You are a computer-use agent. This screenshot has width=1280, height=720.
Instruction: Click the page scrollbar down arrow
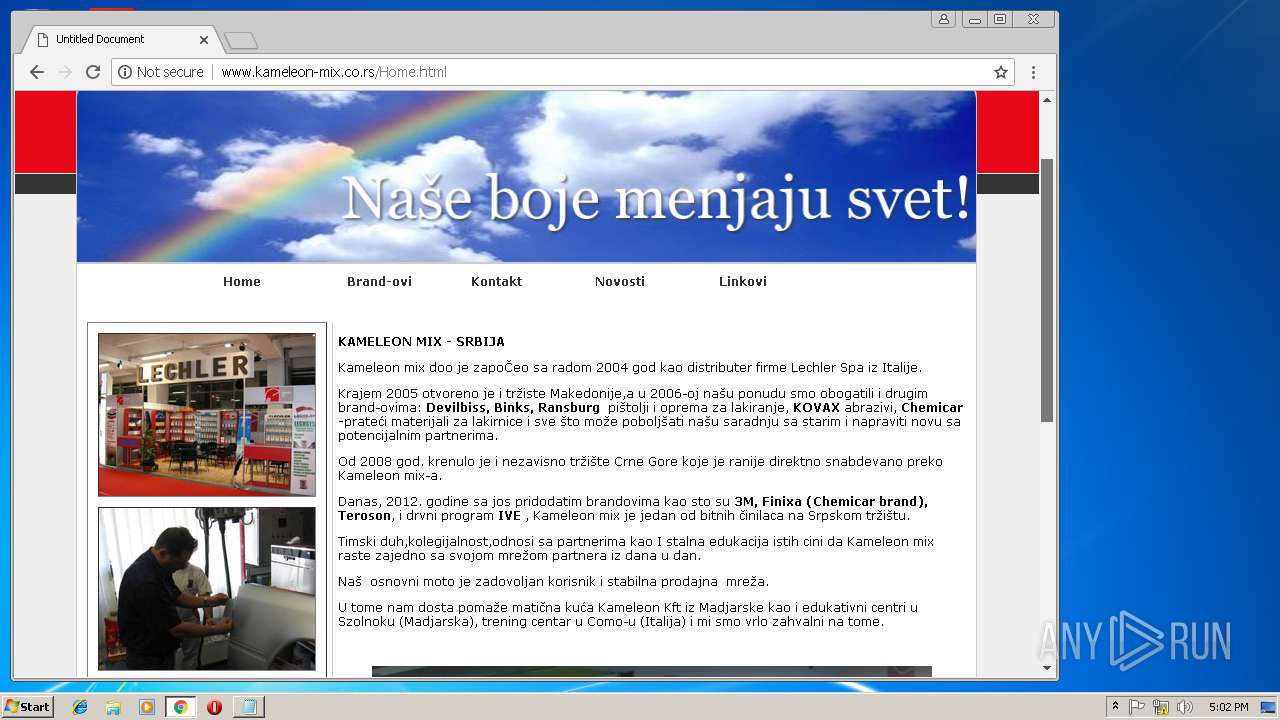coord(1047,668)
